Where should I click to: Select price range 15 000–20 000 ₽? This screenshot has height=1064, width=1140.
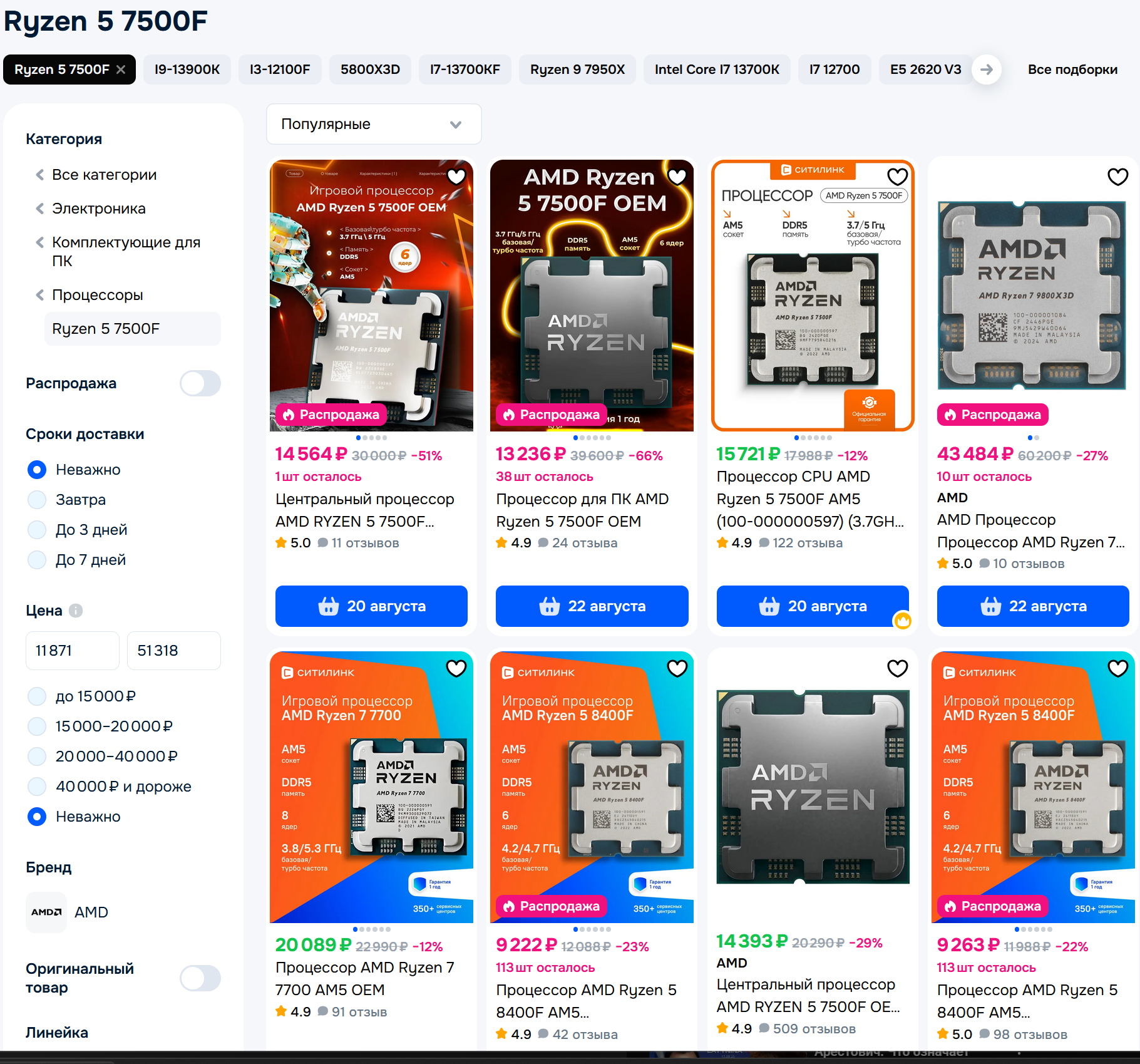(37, 726)
